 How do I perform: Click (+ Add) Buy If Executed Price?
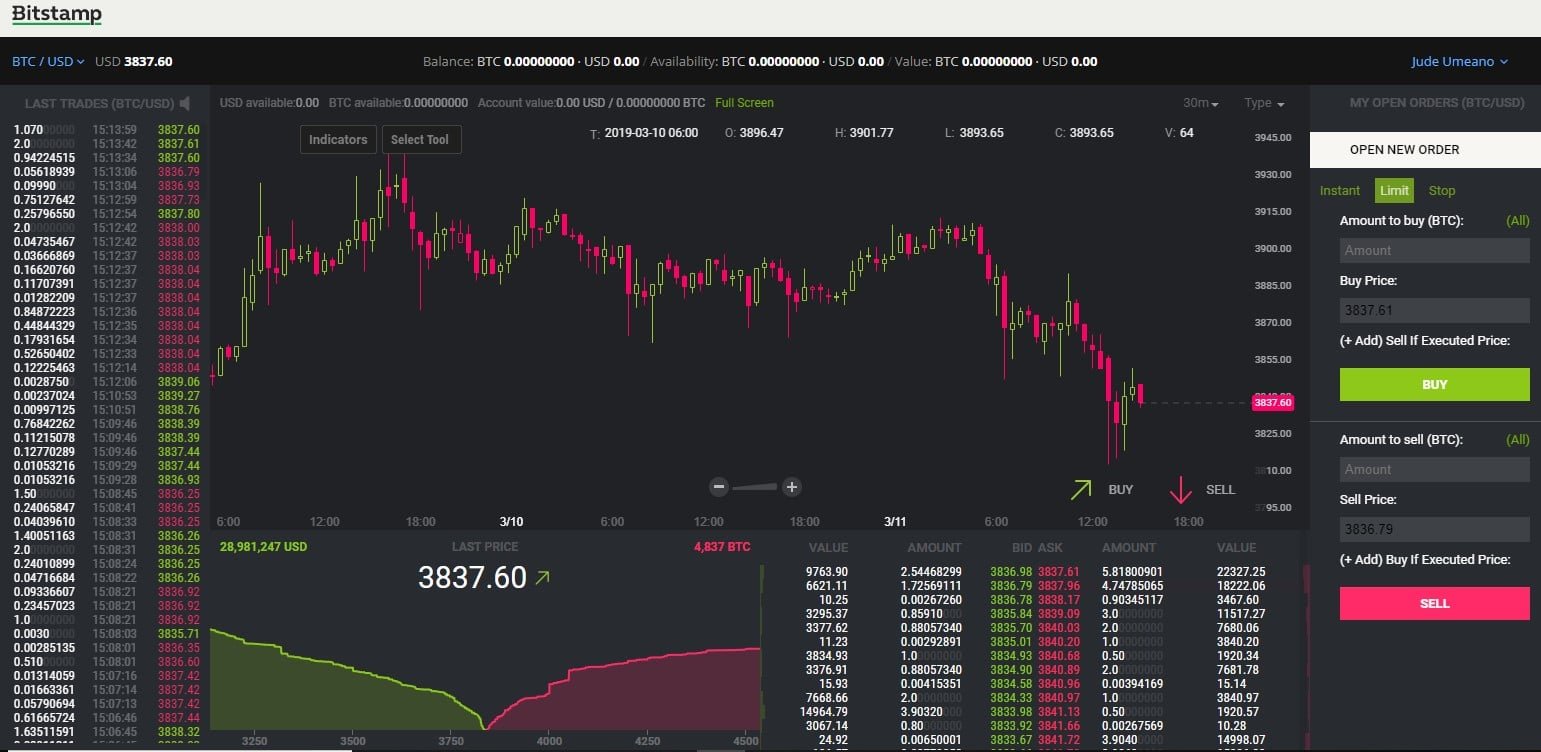[1424, 559]
